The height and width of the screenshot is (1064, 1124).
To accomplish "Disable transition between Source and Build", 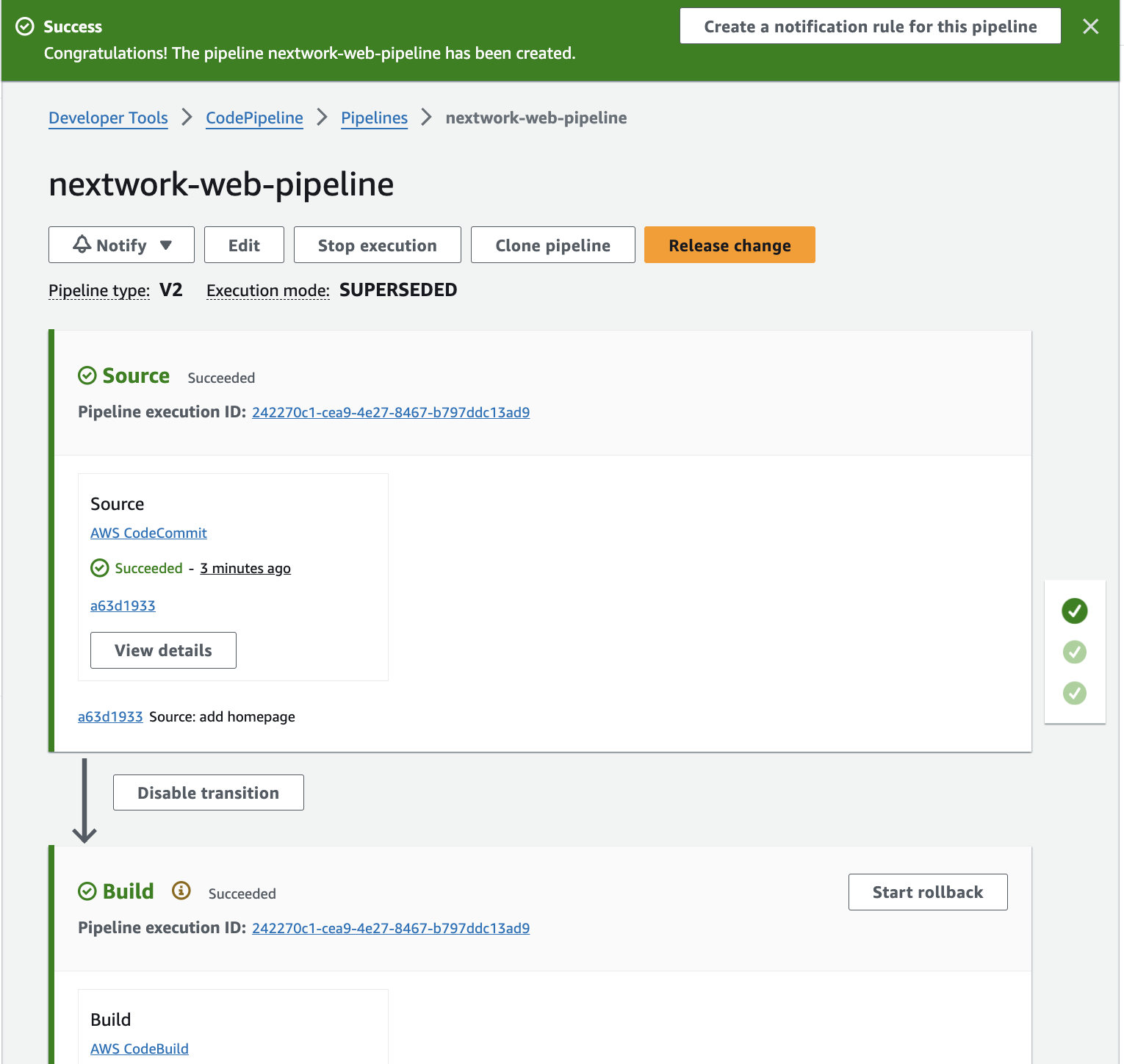I will coord(208,793).
